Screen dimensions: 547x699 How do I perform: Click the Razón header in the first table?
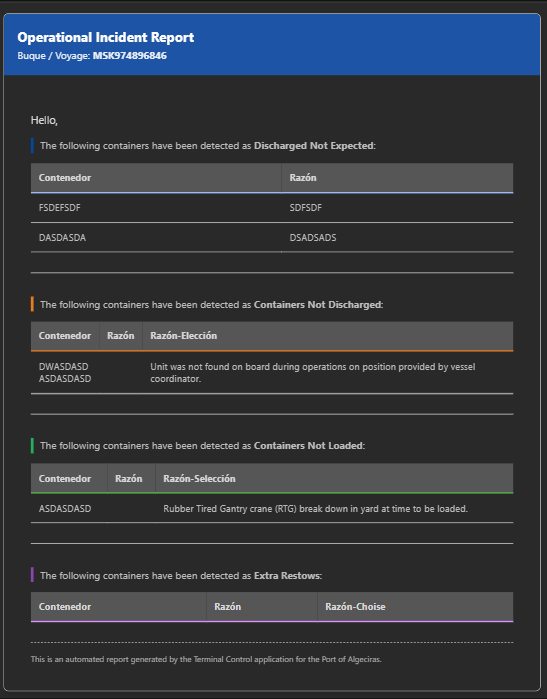tap(303, 177)
